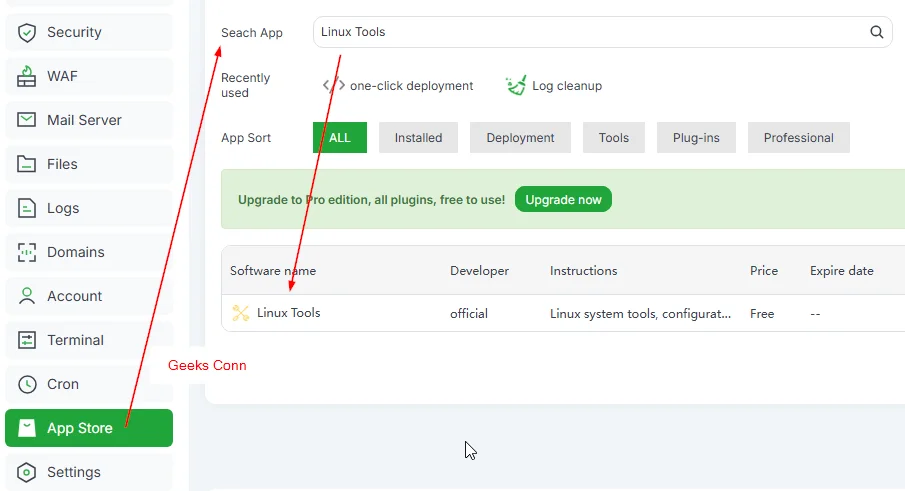Click the Price column header

tap(764, 271)
